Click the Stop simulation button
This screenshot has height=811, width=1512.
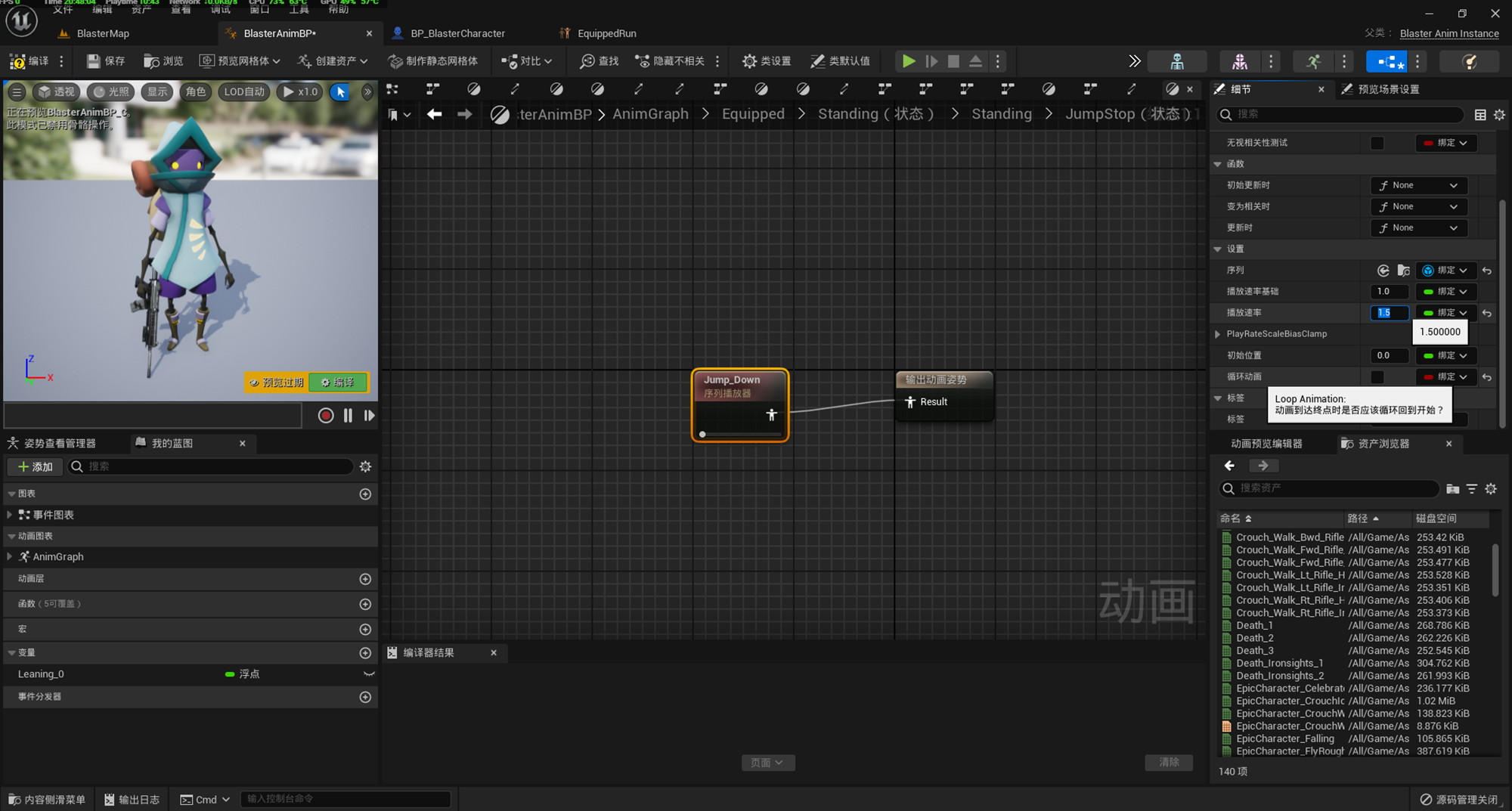(953, 61)
